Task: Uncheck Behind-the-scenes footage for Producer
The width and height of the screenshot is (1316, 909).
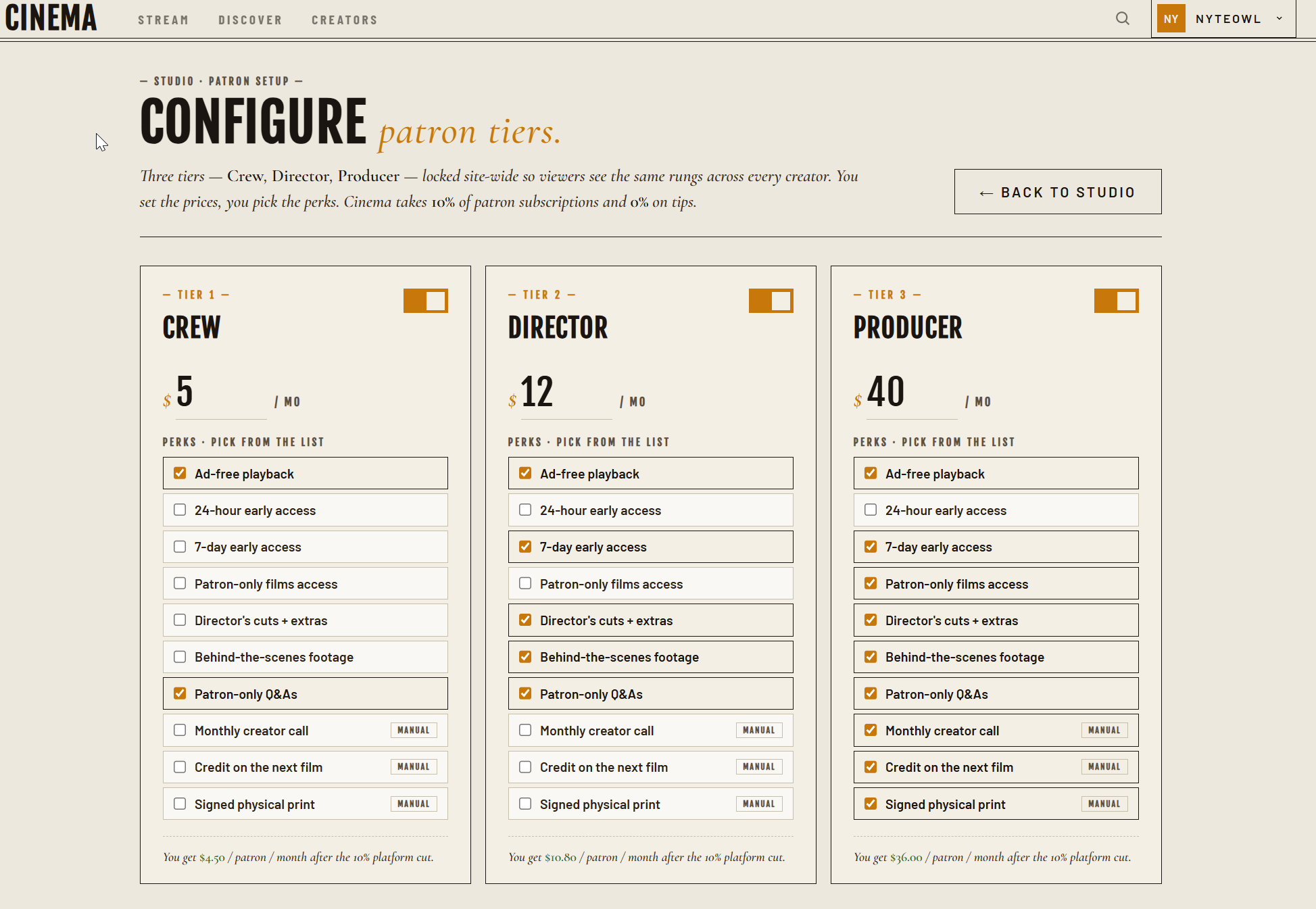Action: [871, 656]
